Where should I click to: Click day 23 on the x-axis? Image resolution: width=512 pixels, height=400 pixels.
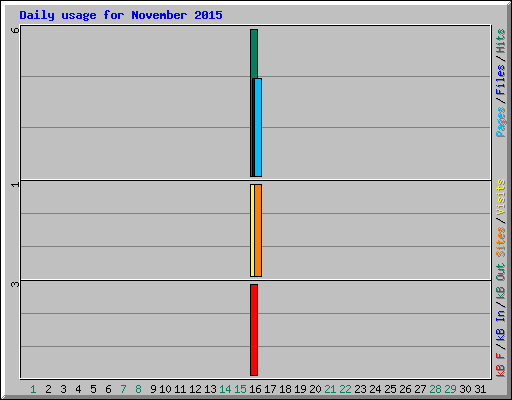[x=360, y=389]
